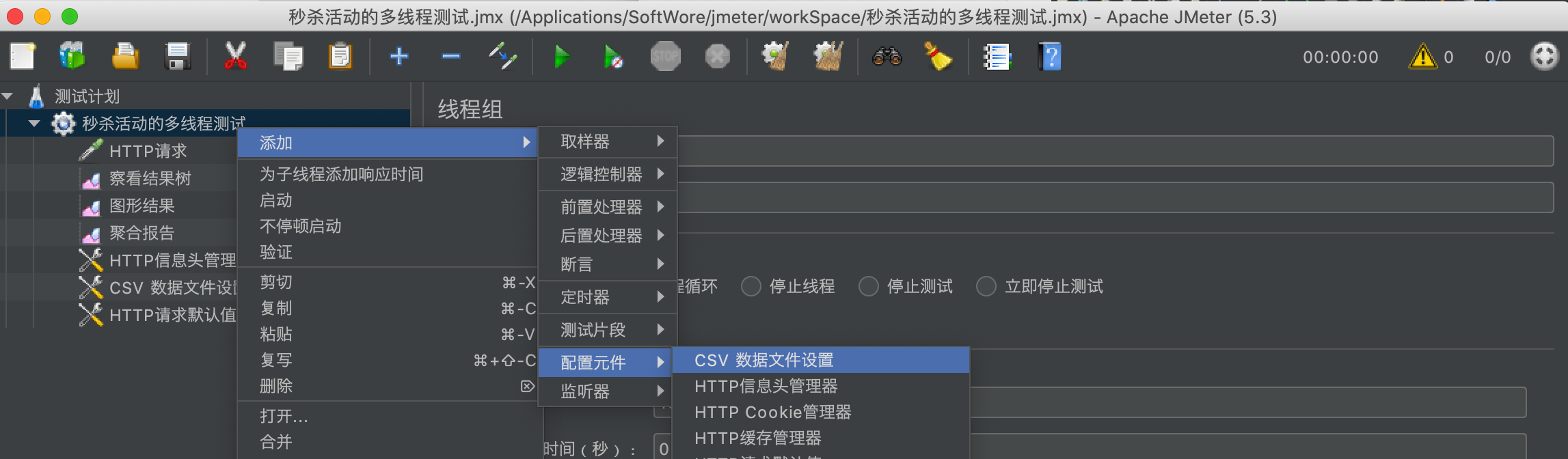Click the Stop test icon
This screenshot has height=459, width=1568.
pos(665,56)
